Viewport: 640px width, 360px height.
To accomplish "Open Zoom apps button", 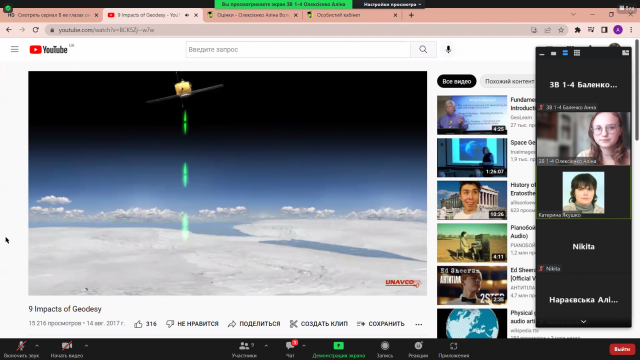I will [x=453, y=349].
